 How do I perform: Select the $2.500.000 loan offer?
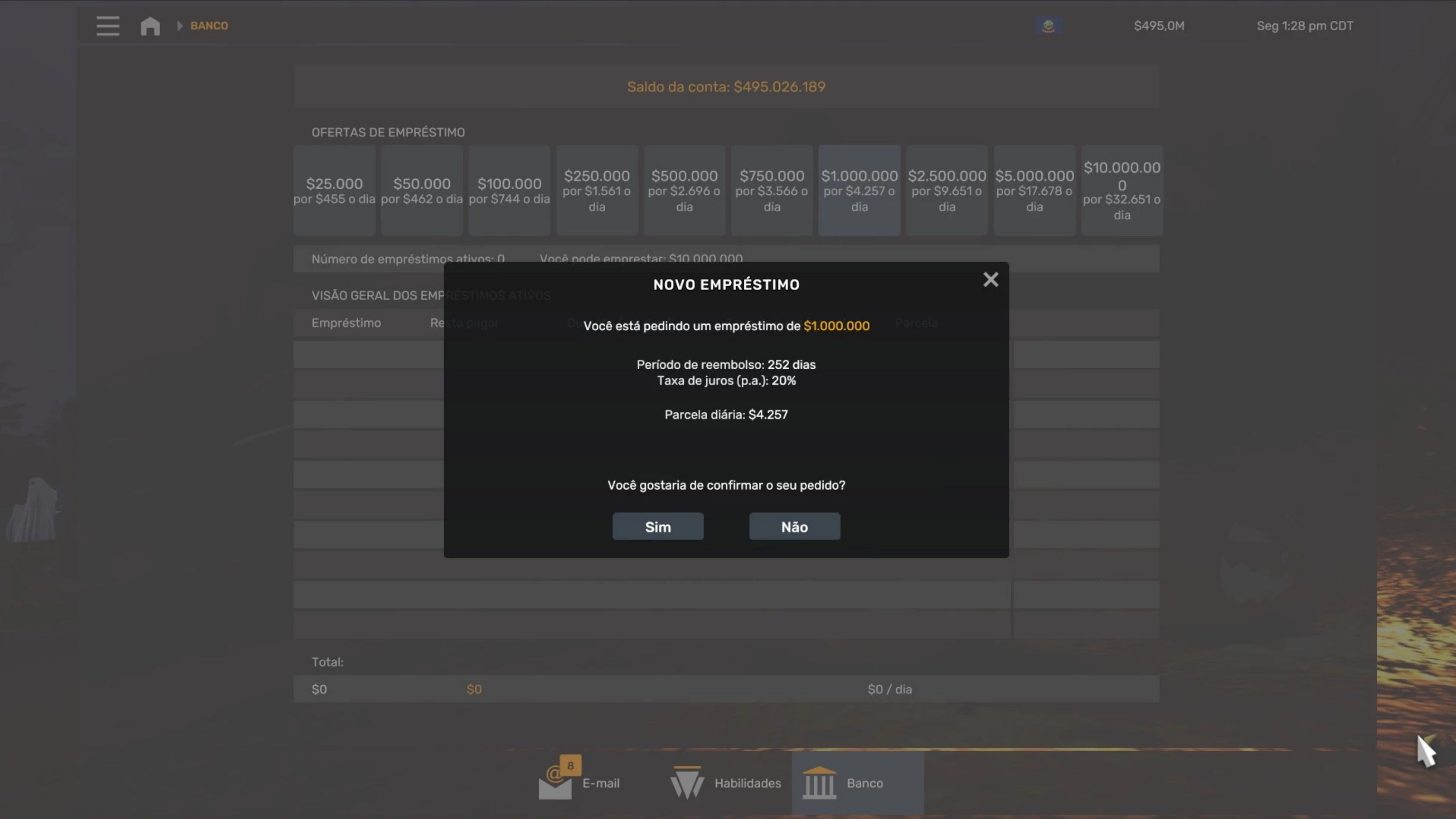coord(947,191)
